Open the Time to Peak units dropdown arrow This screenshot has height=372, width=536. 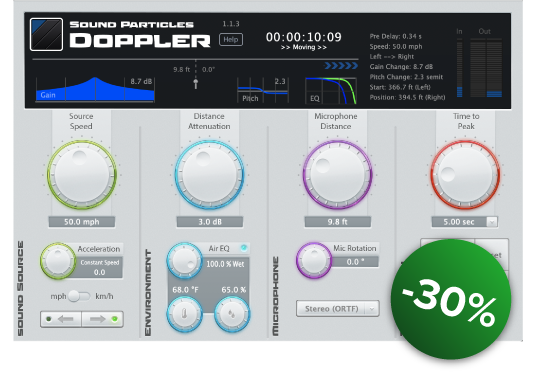[492, 222]
